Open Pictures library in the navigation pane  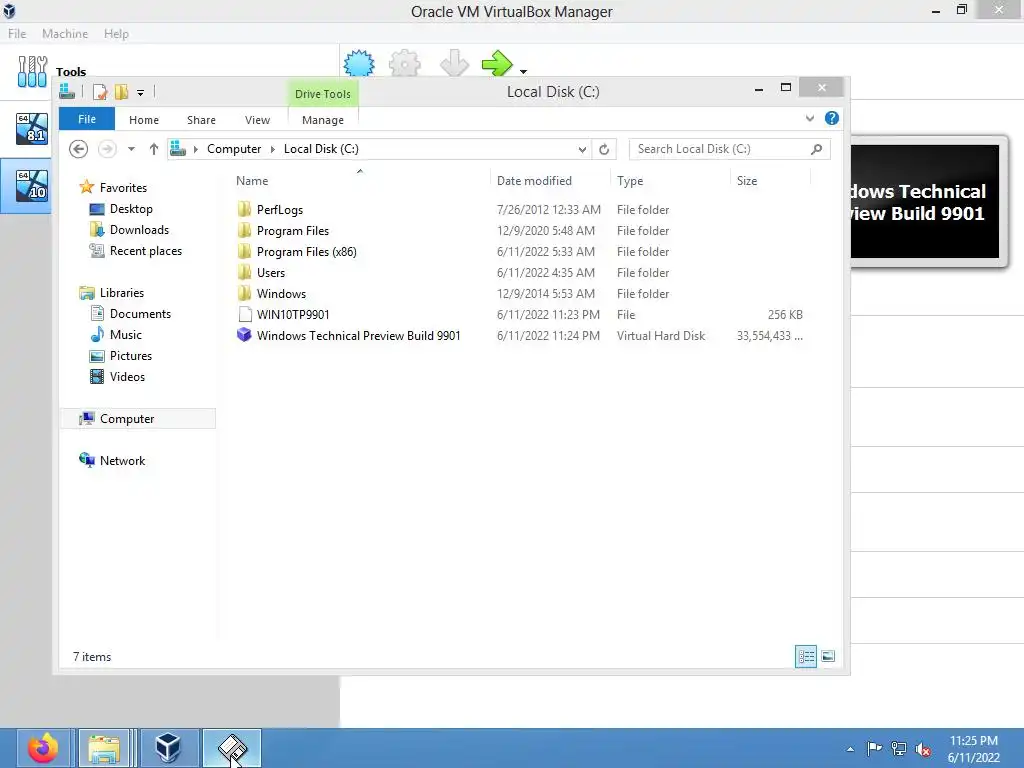[131, 355]
